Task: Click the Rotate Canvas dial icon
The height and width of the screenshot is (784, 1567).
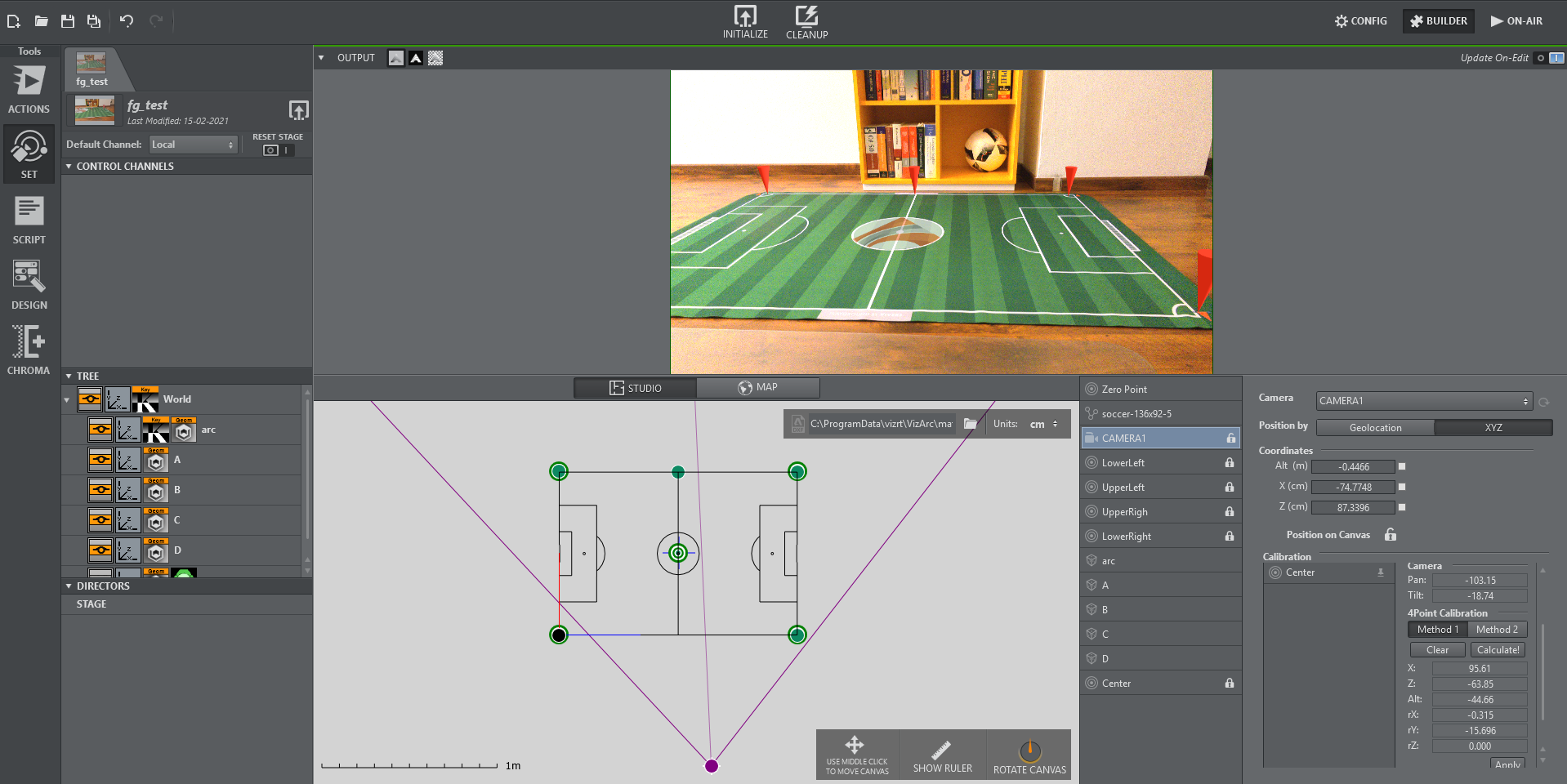Action: [x=1029, y=751]
